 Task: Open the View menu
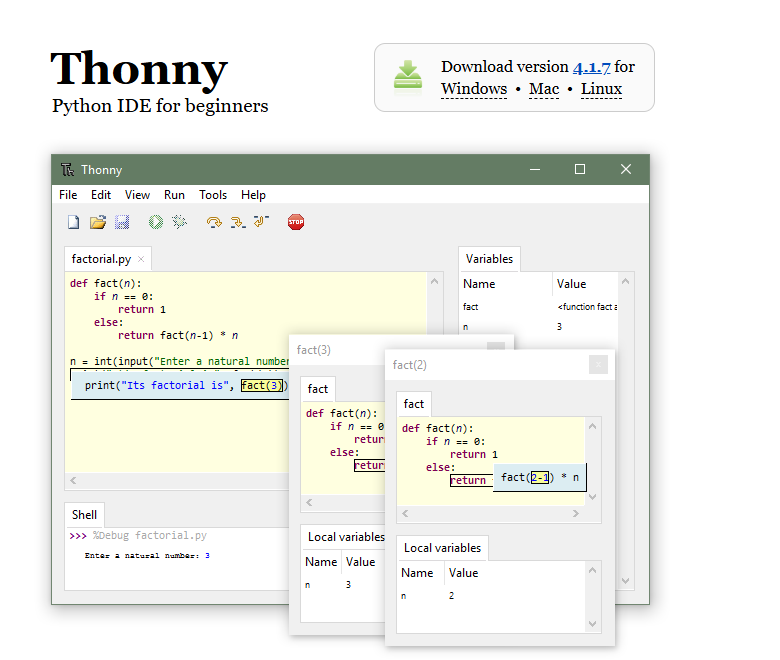(137, 195)
